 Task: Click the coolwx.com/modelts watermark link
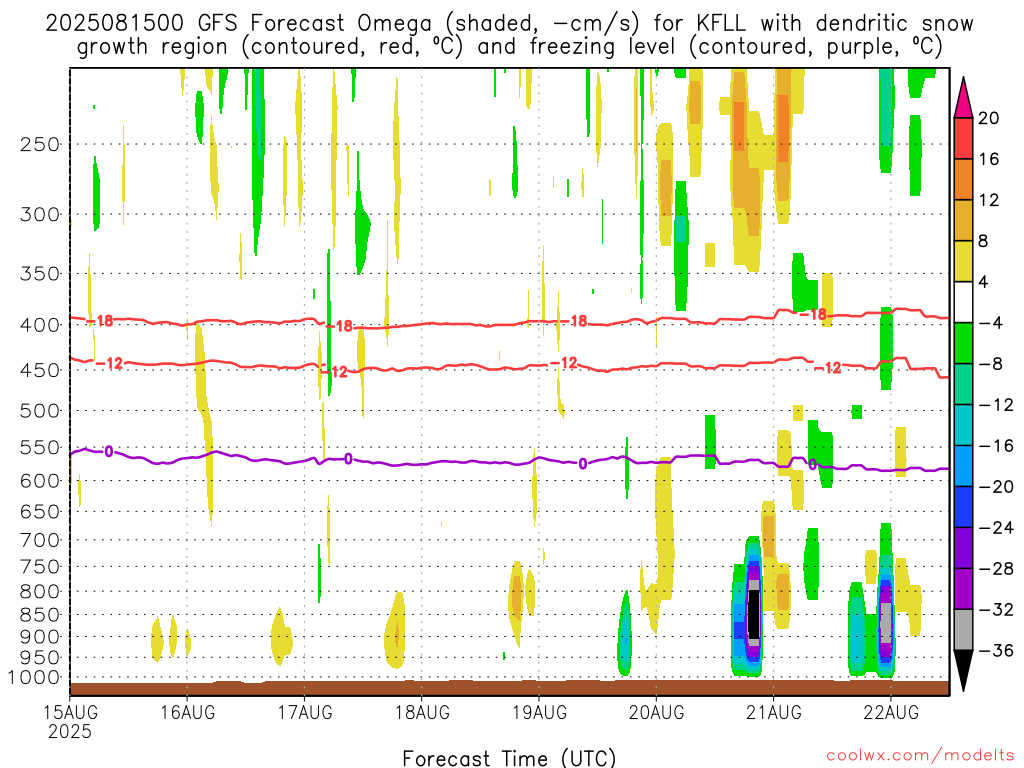pyautogui.click(x=920, y=756)
